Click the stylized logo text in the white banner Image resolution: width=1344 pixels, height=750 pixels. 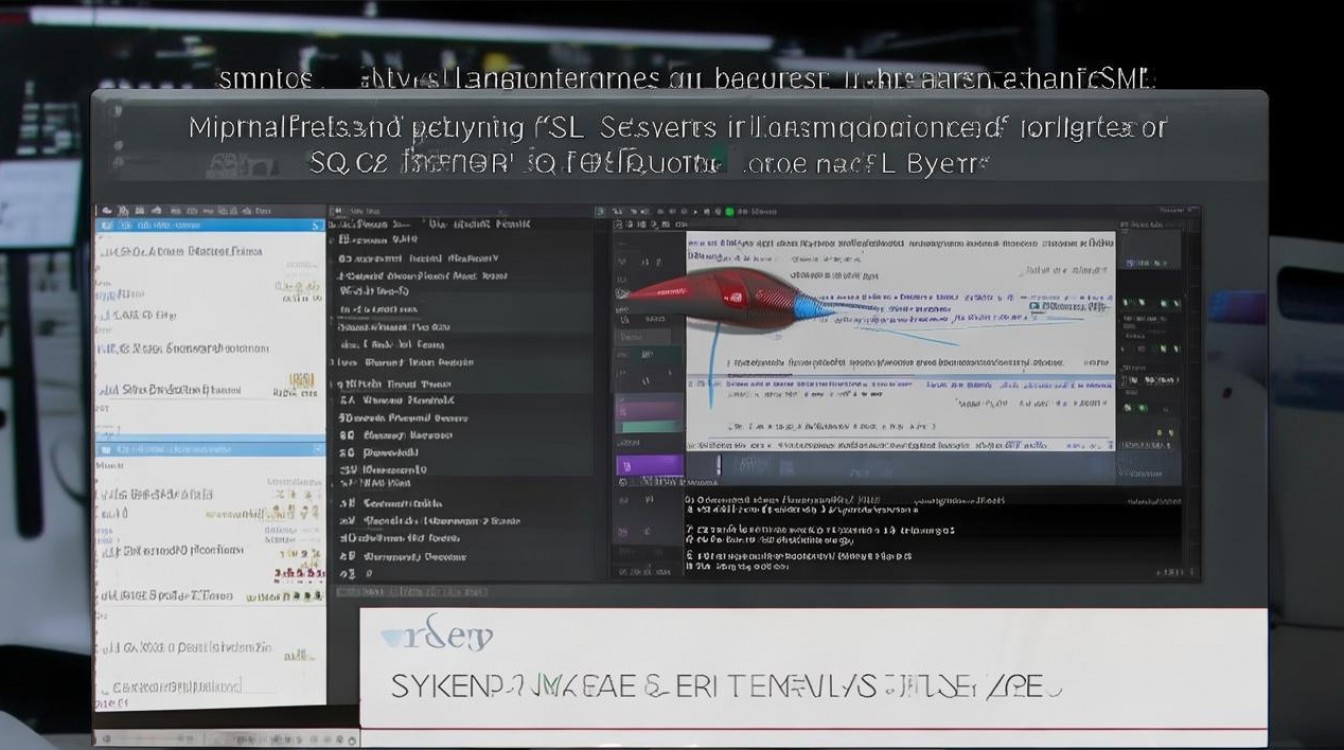437,636
